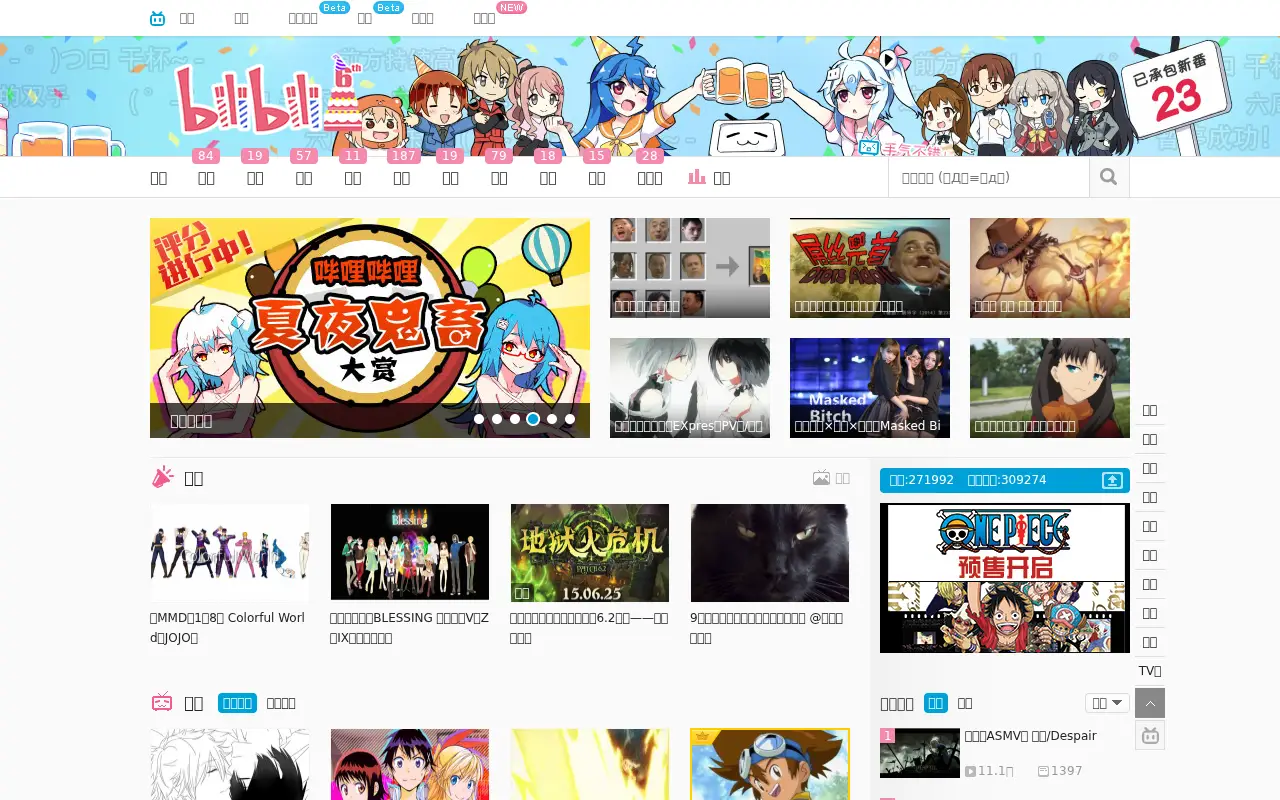
Task: Click the upload arrow icon in the online-count bar
Action: click(1112, 480)
